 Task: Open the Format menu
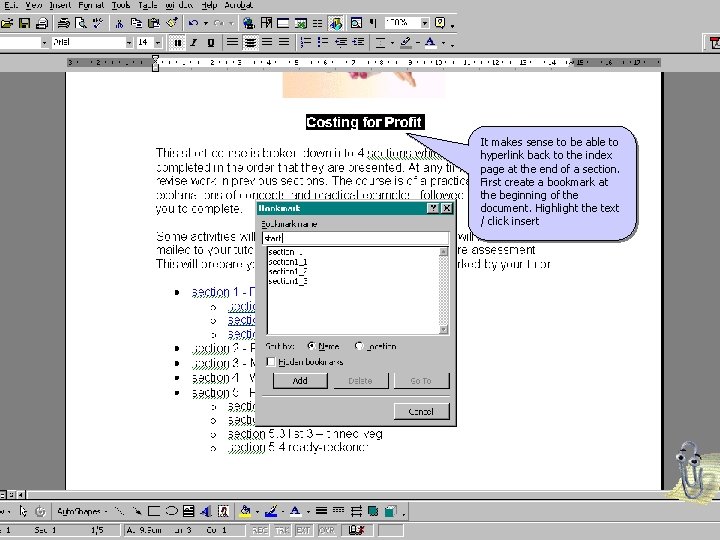pos(91,5)
